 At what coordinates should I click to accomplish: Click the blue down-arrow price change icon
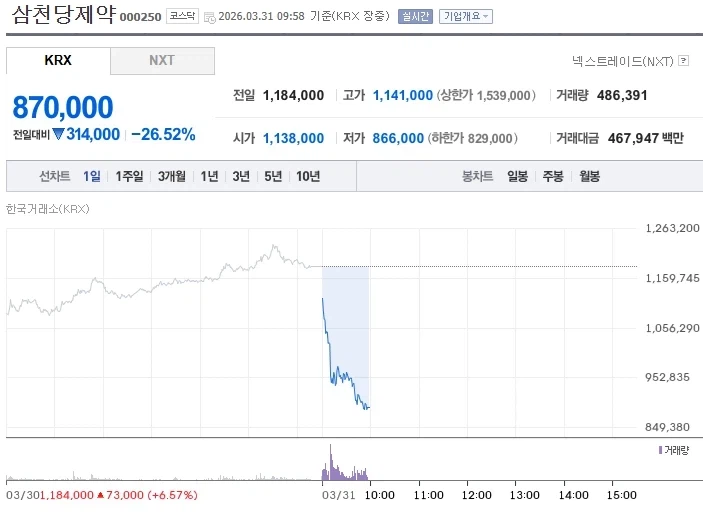[58, 134]
